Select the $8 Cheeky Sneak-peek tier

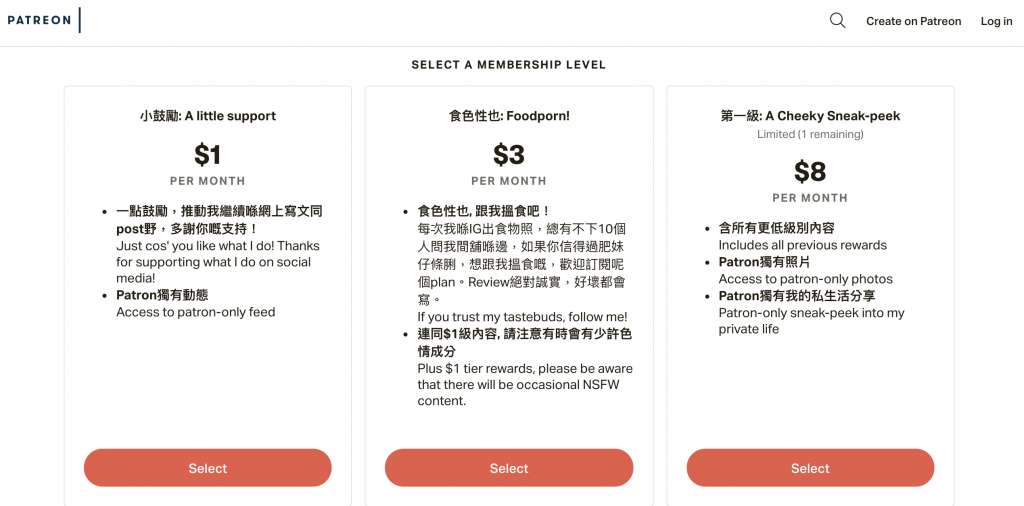coord(810,468)
